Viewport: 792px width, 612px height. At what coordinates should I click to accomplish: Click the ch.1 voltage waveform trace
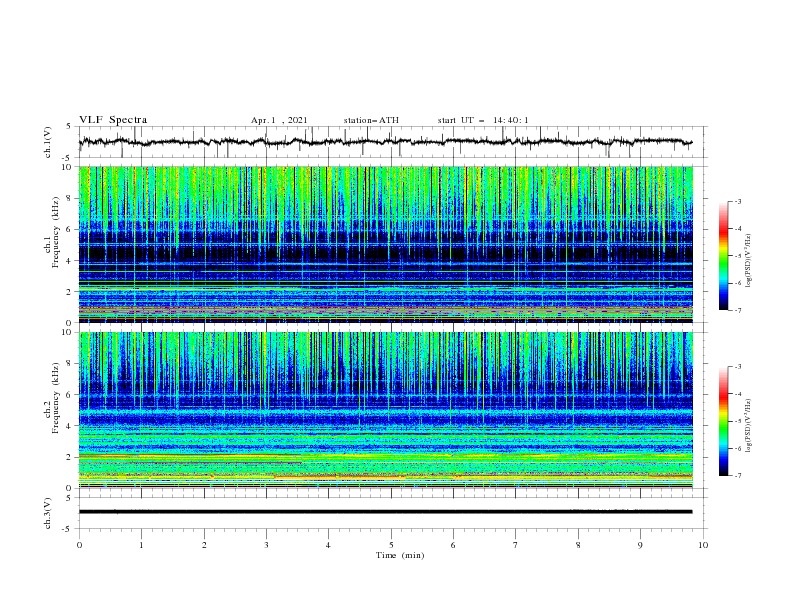[386, 142]
